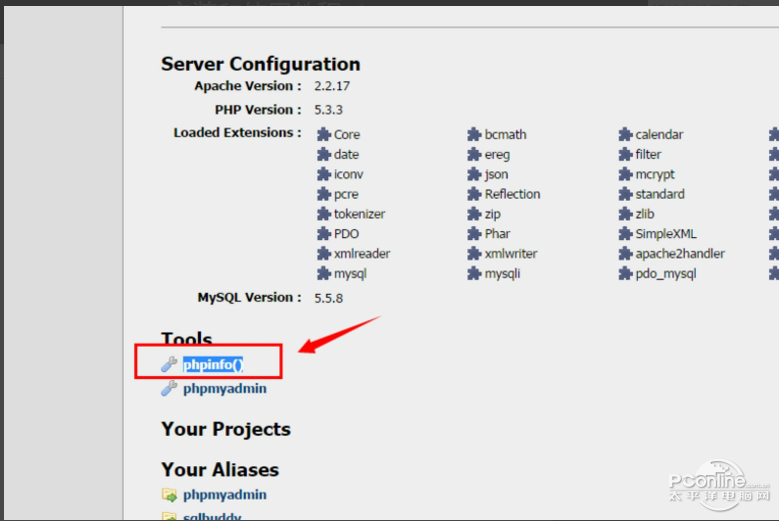Viewport: 779px width, 521px height.
Task: Click the puzzle icon next to Reflection
Action: coord(474,194)
